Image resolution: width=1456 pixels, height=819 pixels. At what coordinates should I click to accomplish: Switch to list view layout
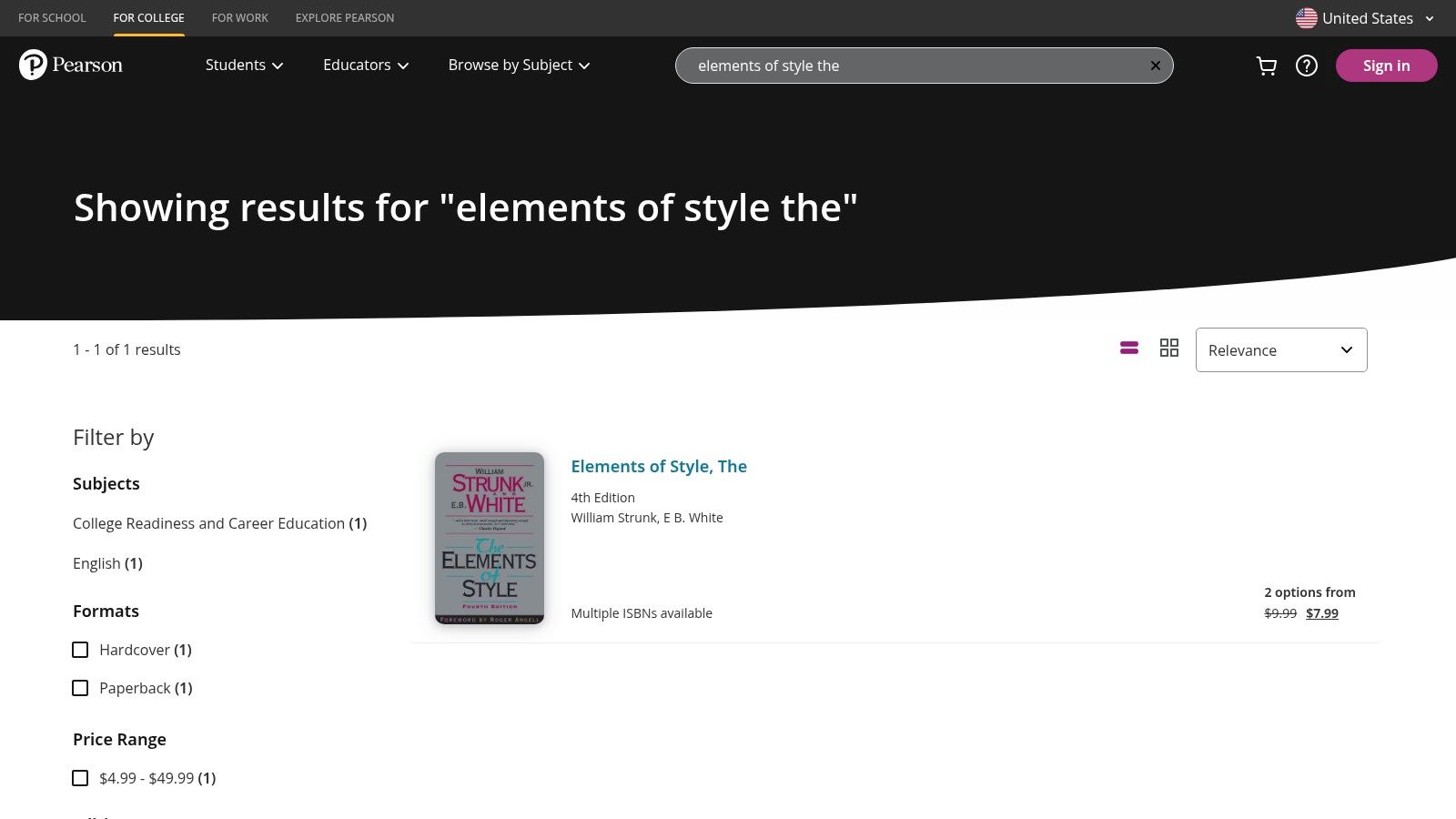click(x=1129, y=348)
